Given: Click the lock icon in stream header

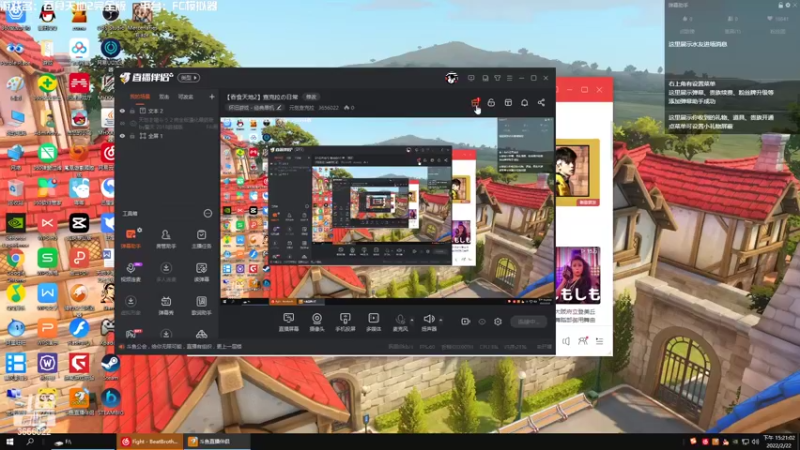Looking at the screenshot, I should tap(491, 103).
